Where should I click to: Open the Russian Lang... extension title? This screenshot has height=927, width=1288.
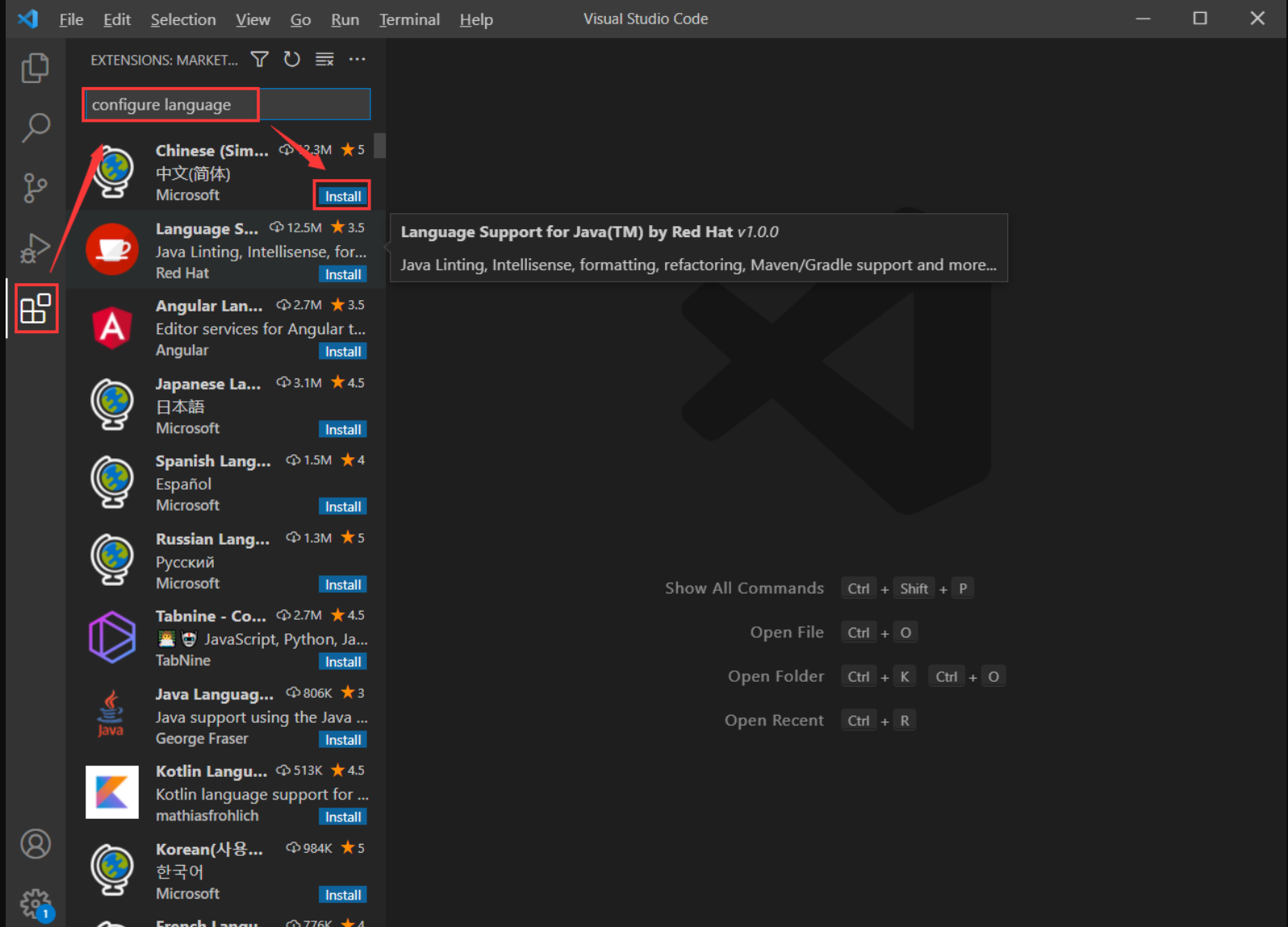[x=212, y=539]
